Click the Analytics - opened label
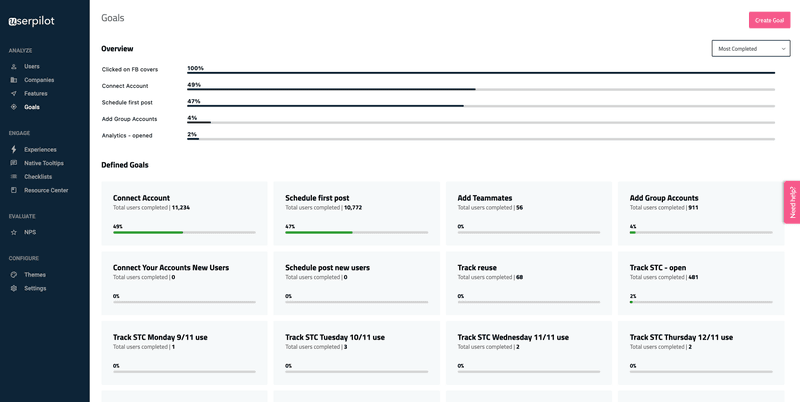 click(127, 136)
